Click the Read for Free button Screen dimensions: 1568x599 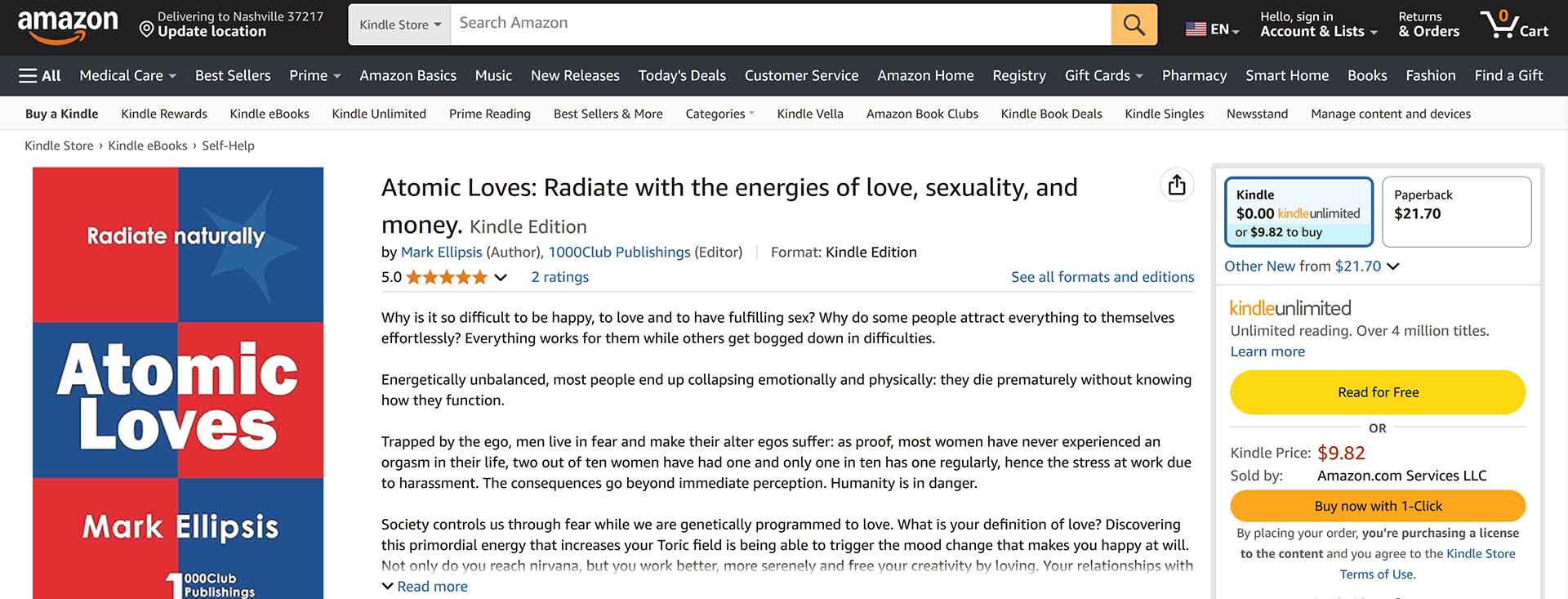click(1378, 392)
